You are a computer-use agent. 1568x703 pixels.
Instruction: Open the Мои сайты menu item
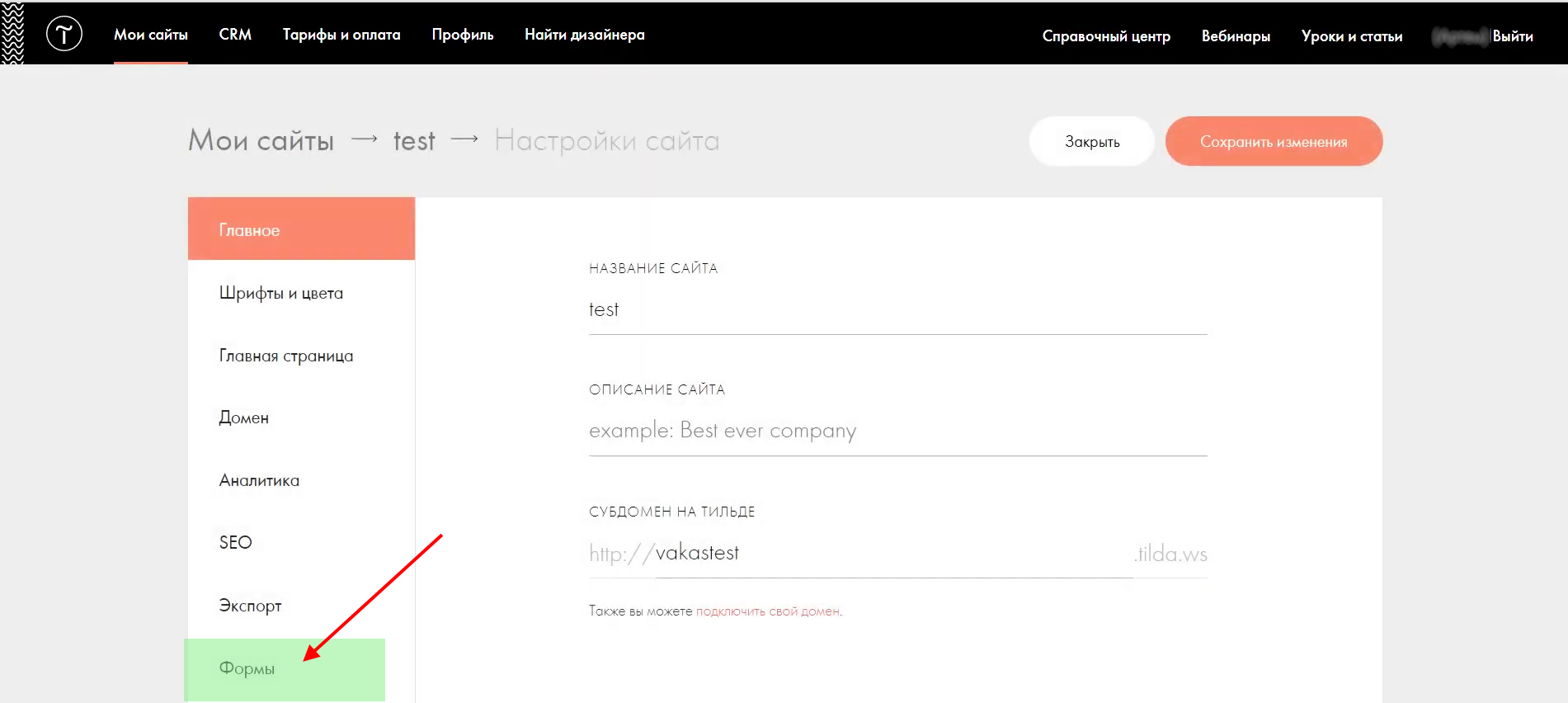tap(151, 35)
